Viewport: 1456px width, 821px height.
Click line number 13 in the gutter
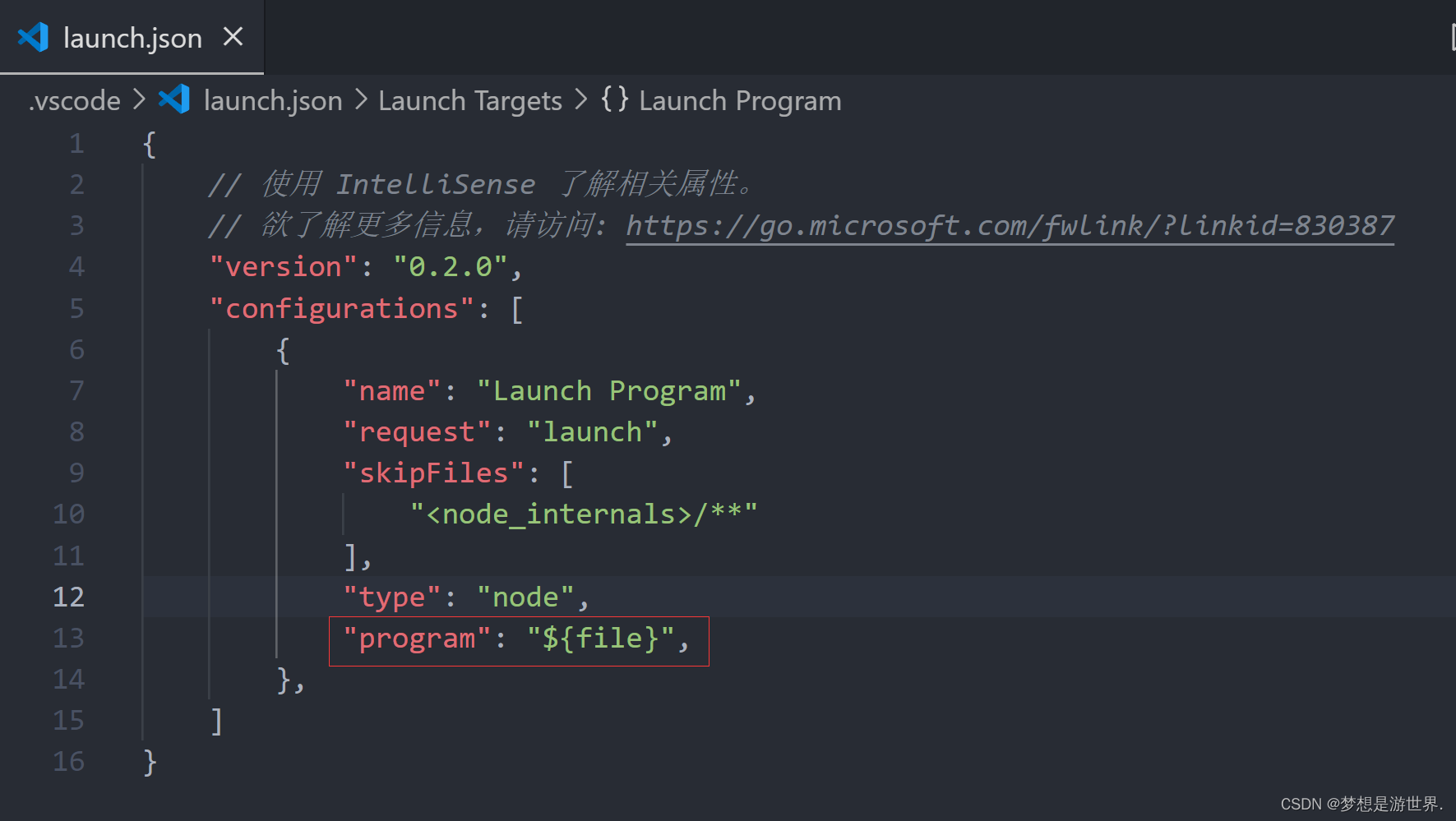(x=68, y=638)
